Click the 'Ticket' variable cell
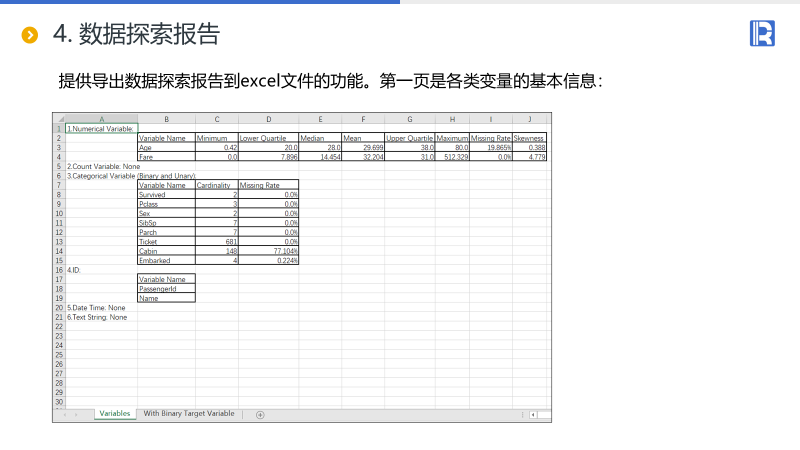This screenshot has height=450, width=800. coord(166,242)
